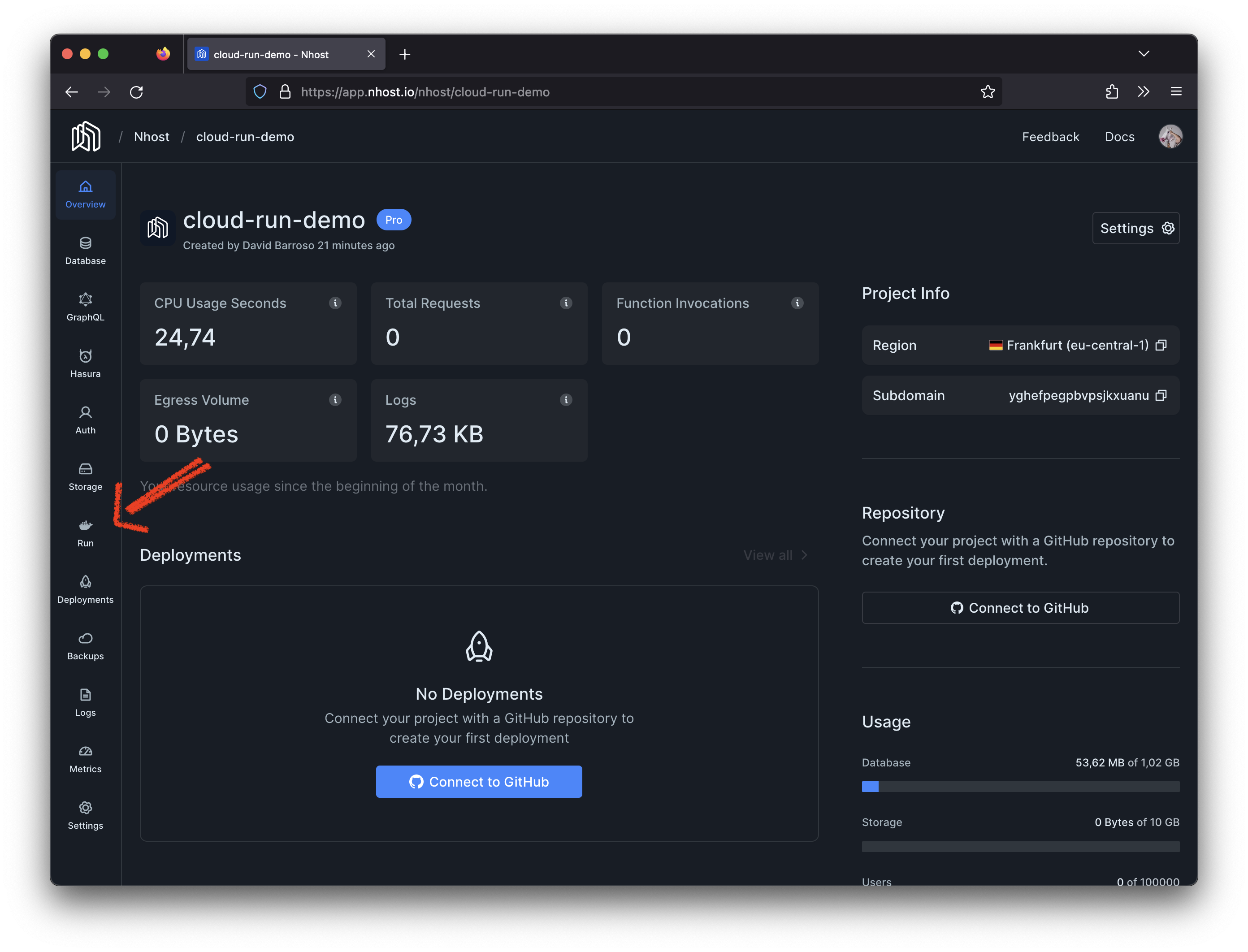
Task: Open the Database sidebar section
Action: point(85,251)
